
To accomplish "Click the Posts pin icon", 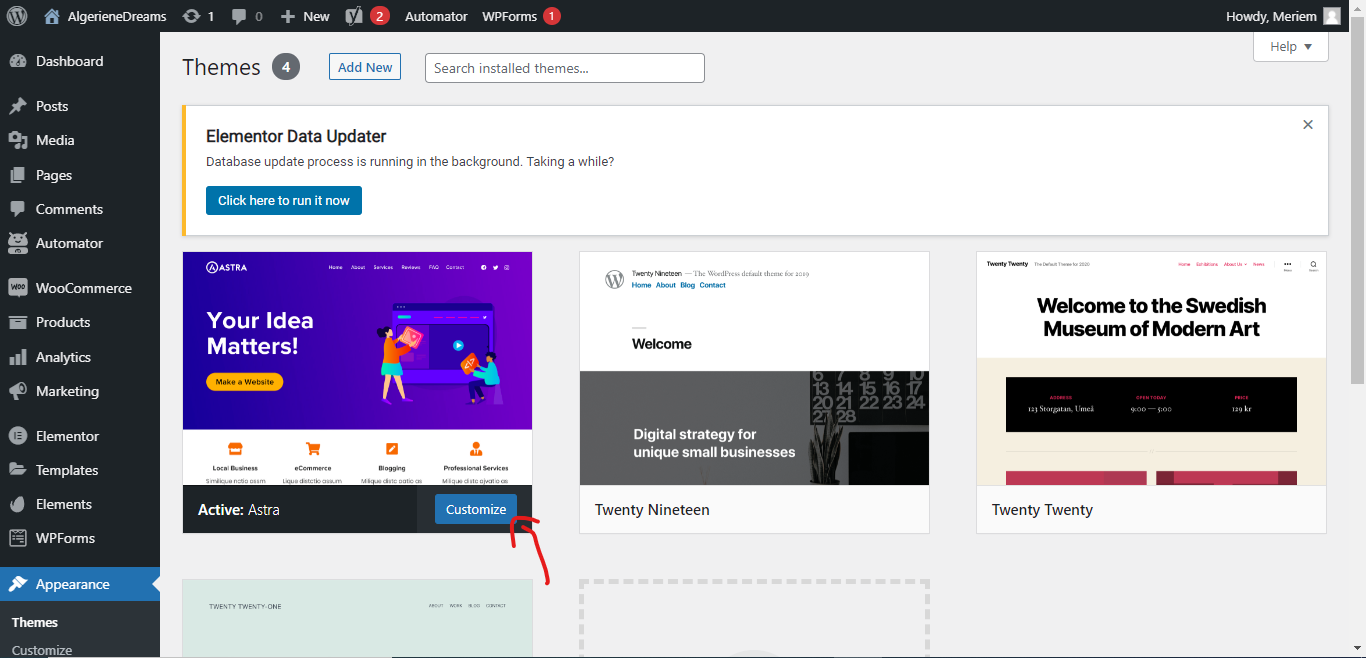I will point(17,106).
